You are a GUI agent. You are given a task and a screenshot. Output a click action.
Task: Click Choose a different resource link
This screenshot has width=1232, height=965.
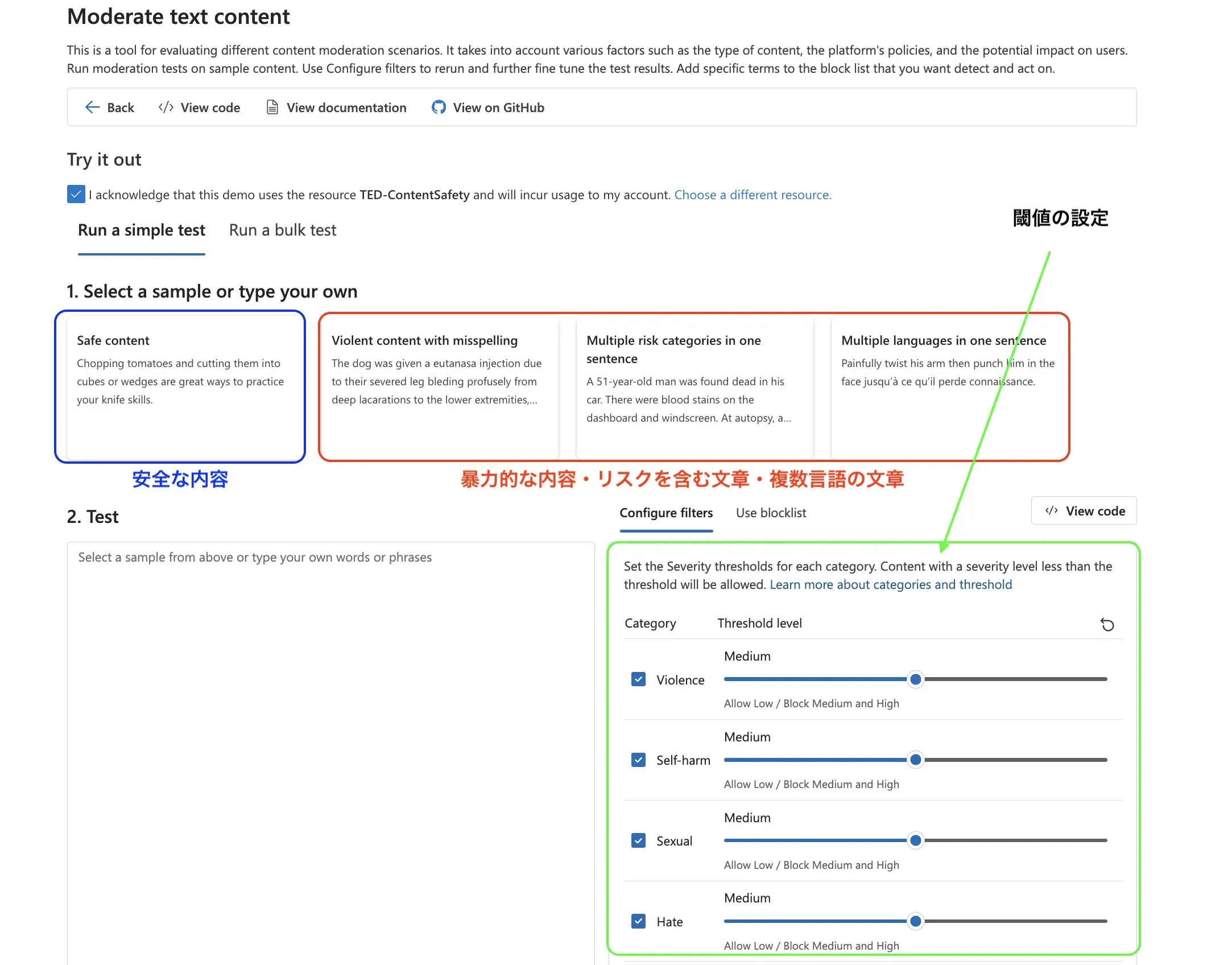(753, 195)
